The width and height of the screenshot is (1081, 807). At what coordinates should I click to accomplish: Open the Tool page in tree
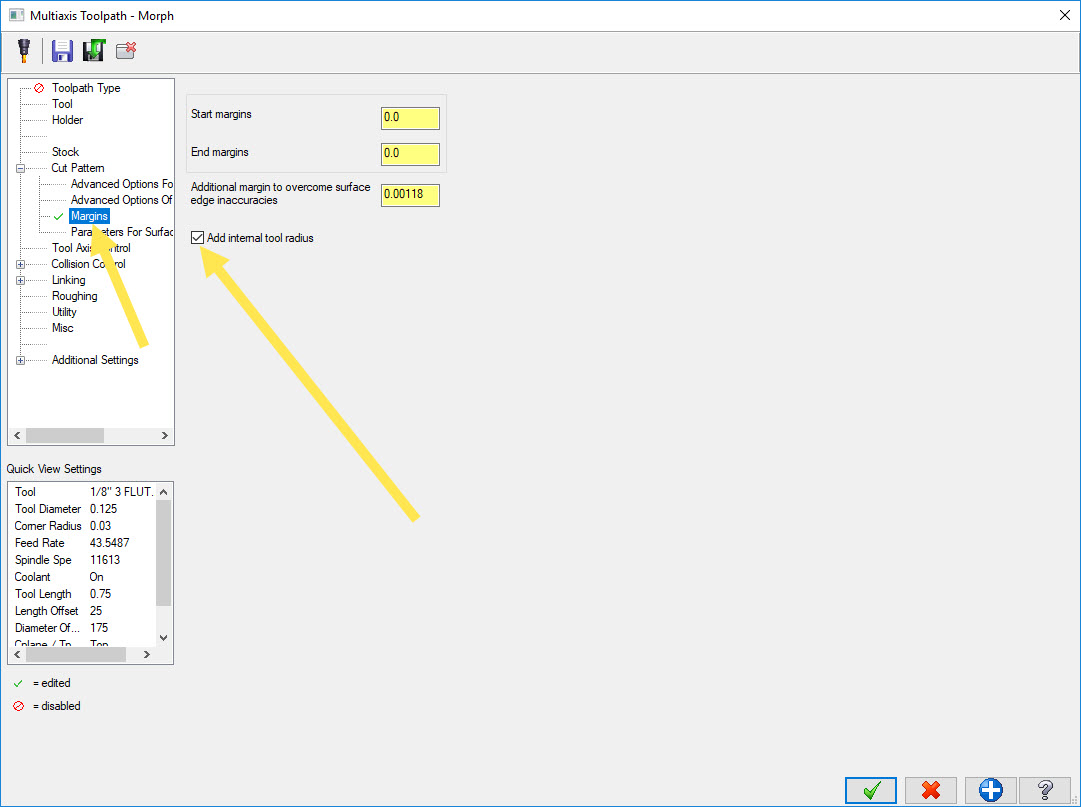coord(62,104)
